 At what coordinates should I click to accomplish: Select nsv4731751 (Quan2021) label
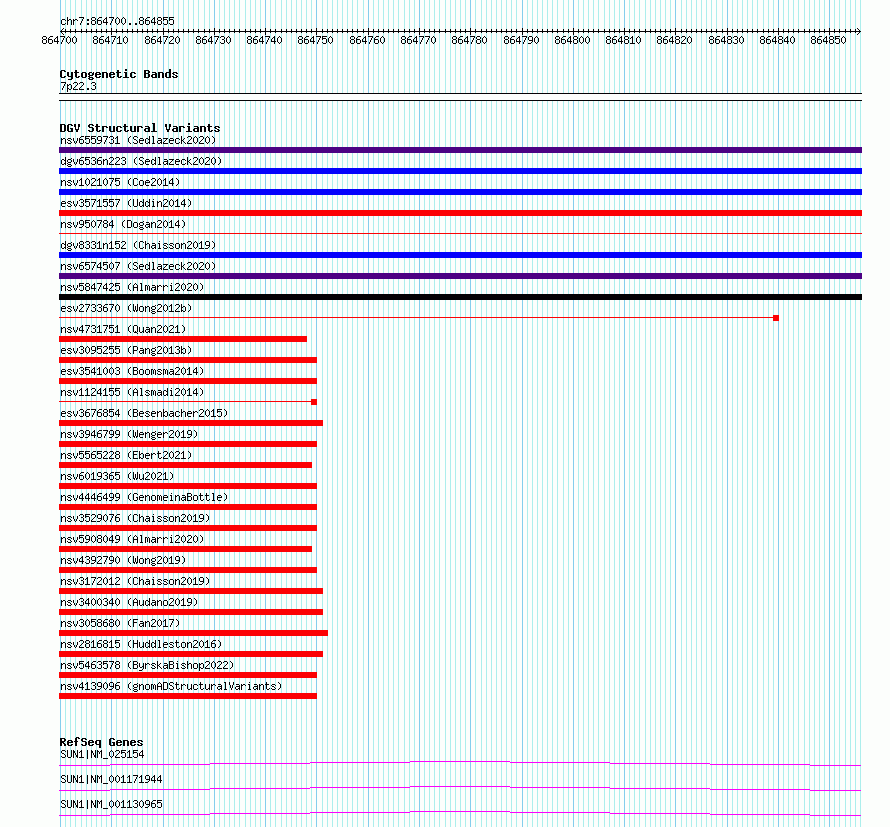123,329
